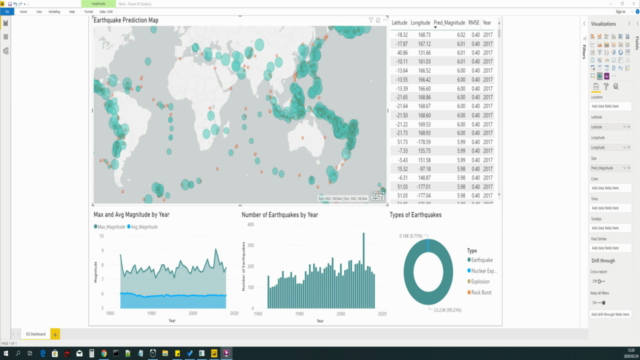Open the Fields well tab

[x=596, y=87]
